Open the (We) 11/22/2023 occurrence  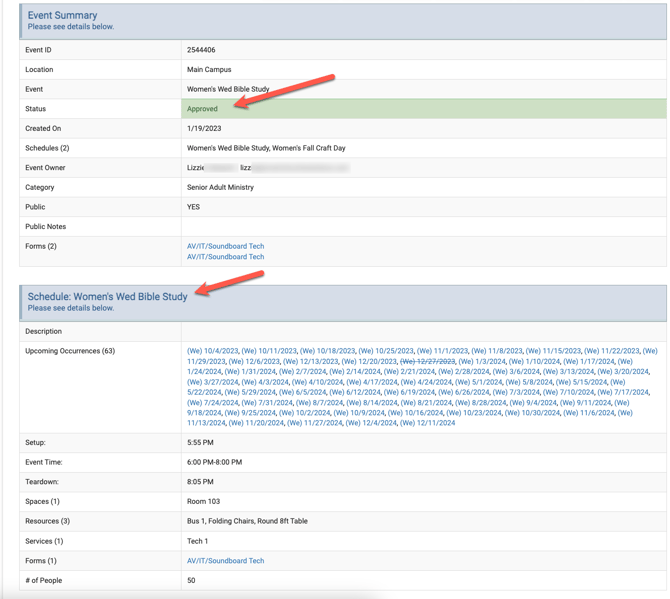point(612,351)
